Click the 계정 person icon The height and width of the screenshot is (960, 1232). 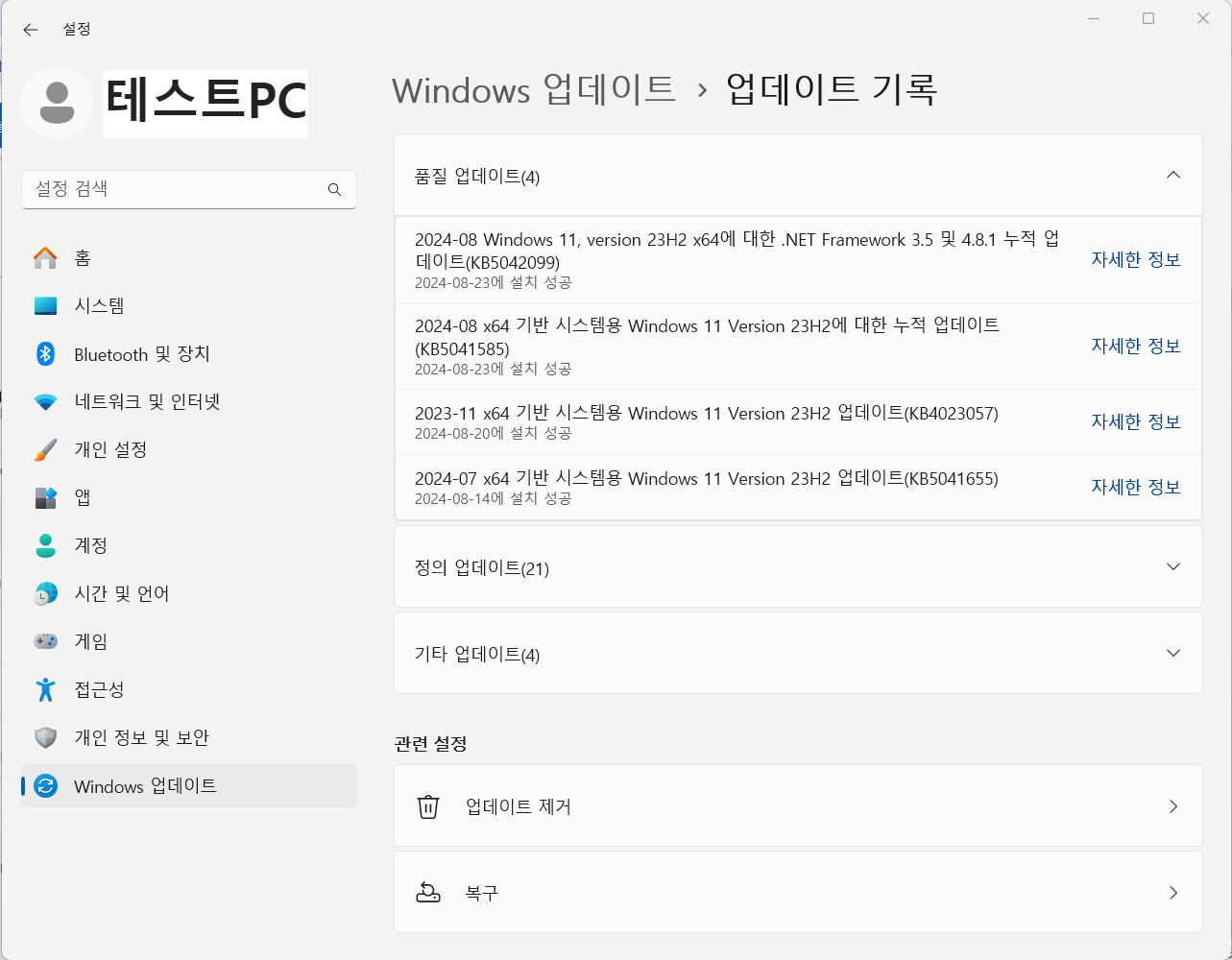[x=45, y=545]
